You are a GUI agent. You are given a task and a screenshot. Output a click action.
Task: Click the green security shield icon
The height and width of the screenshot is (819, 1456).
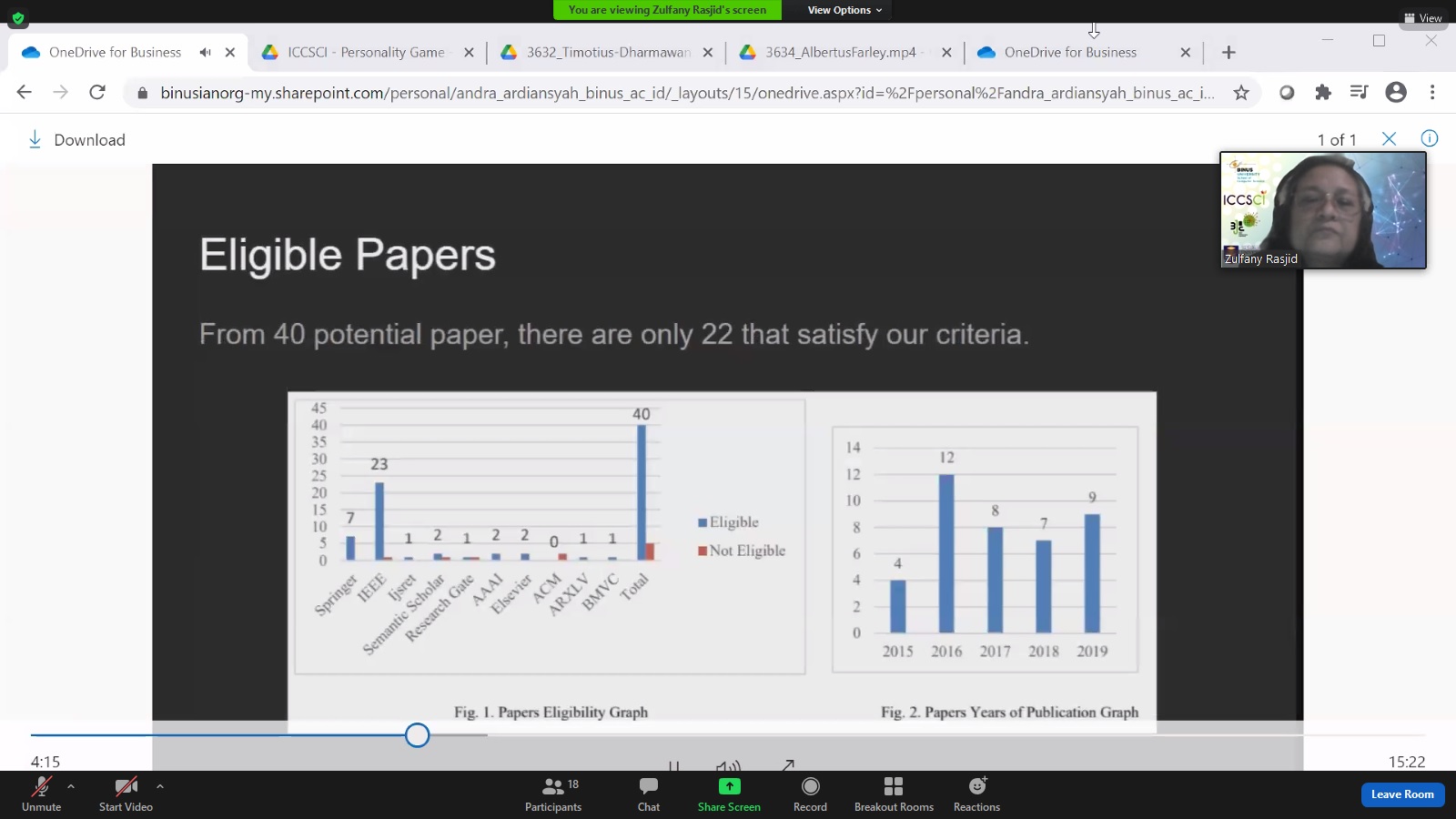tap(18, 17)
